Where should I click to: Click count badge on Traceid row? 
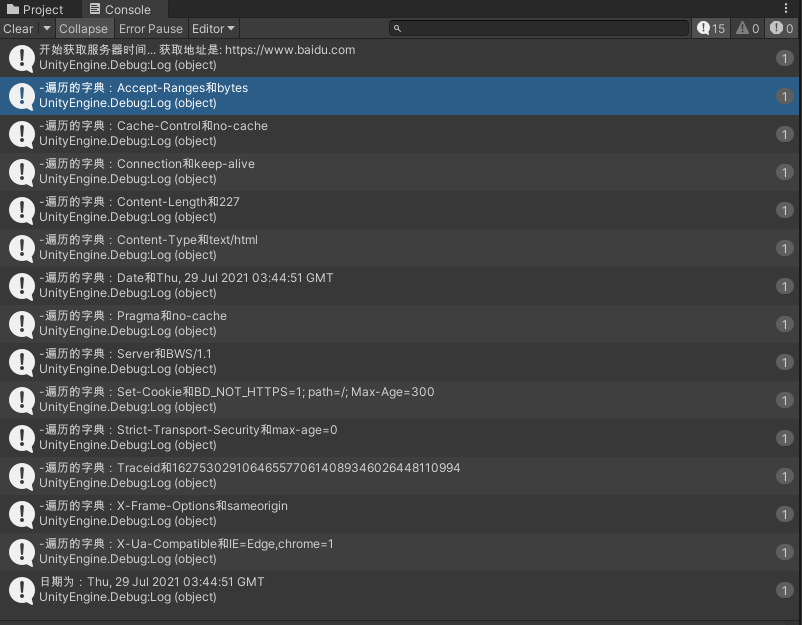[784, 476]
